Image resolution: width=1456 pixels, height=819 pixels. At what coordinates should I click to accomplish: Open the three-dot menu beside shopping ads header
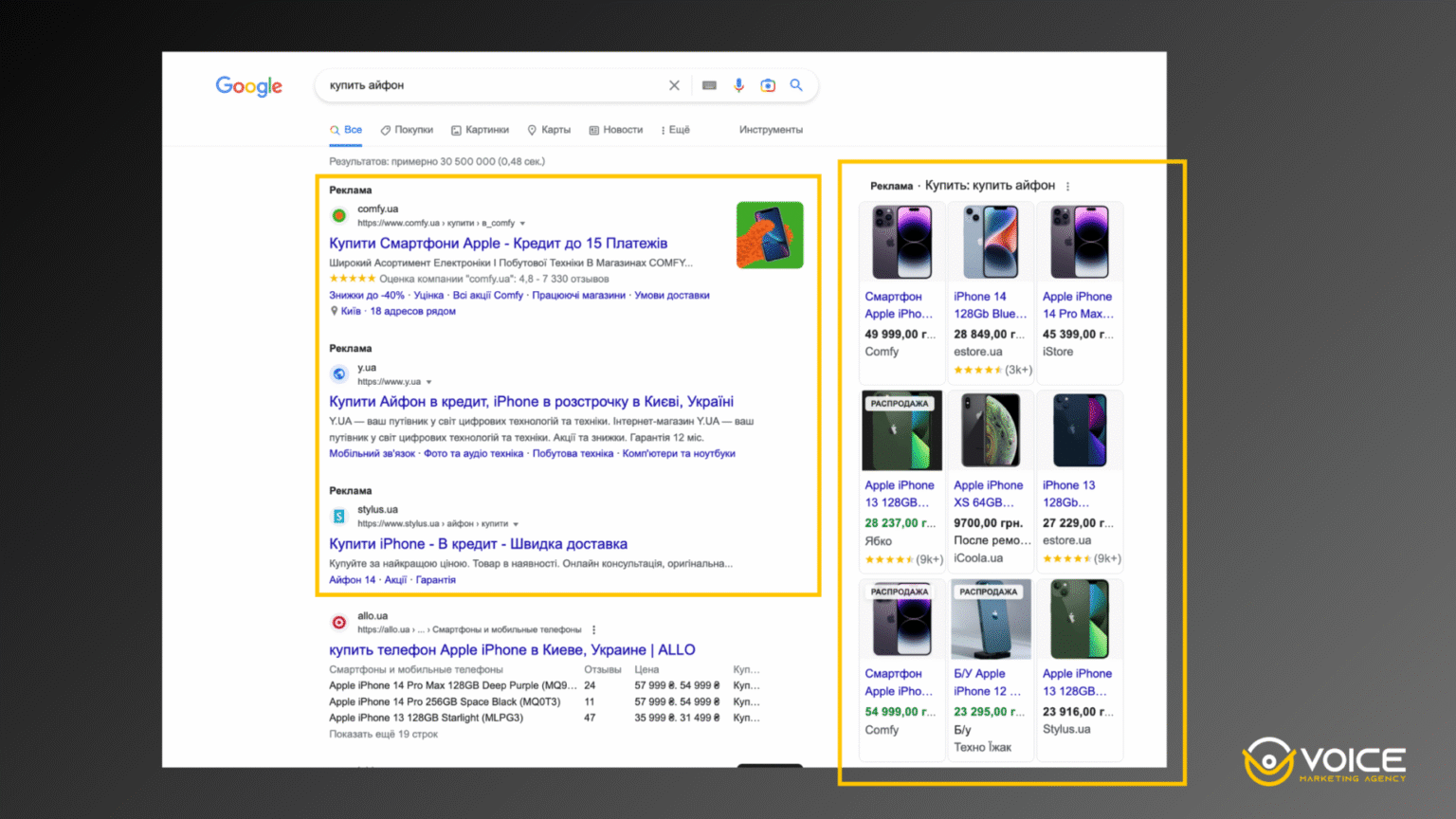click(1067, 186)
